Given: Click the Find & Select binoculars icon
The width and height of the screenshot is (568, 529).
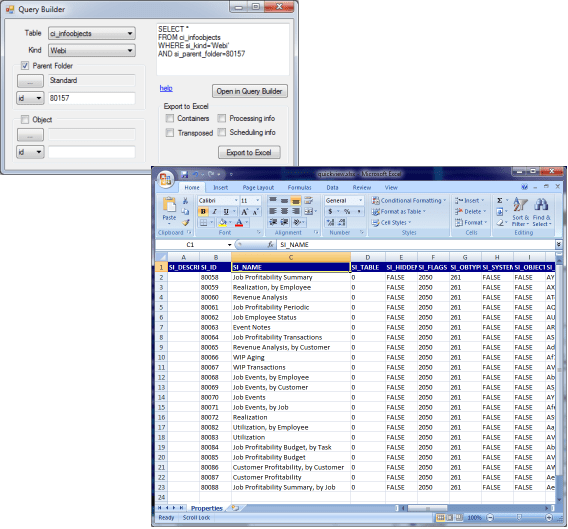Looking at the screenshot, I should (541, 205).
